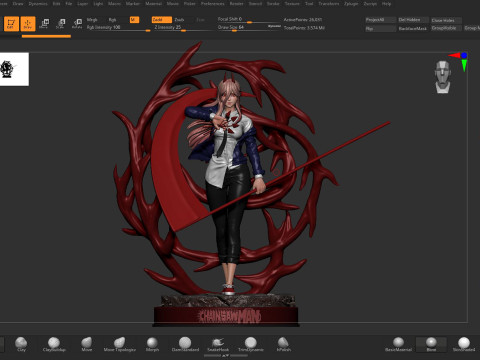Click the GroupVisible button
480x360 pixels.
tap(446, 28)
